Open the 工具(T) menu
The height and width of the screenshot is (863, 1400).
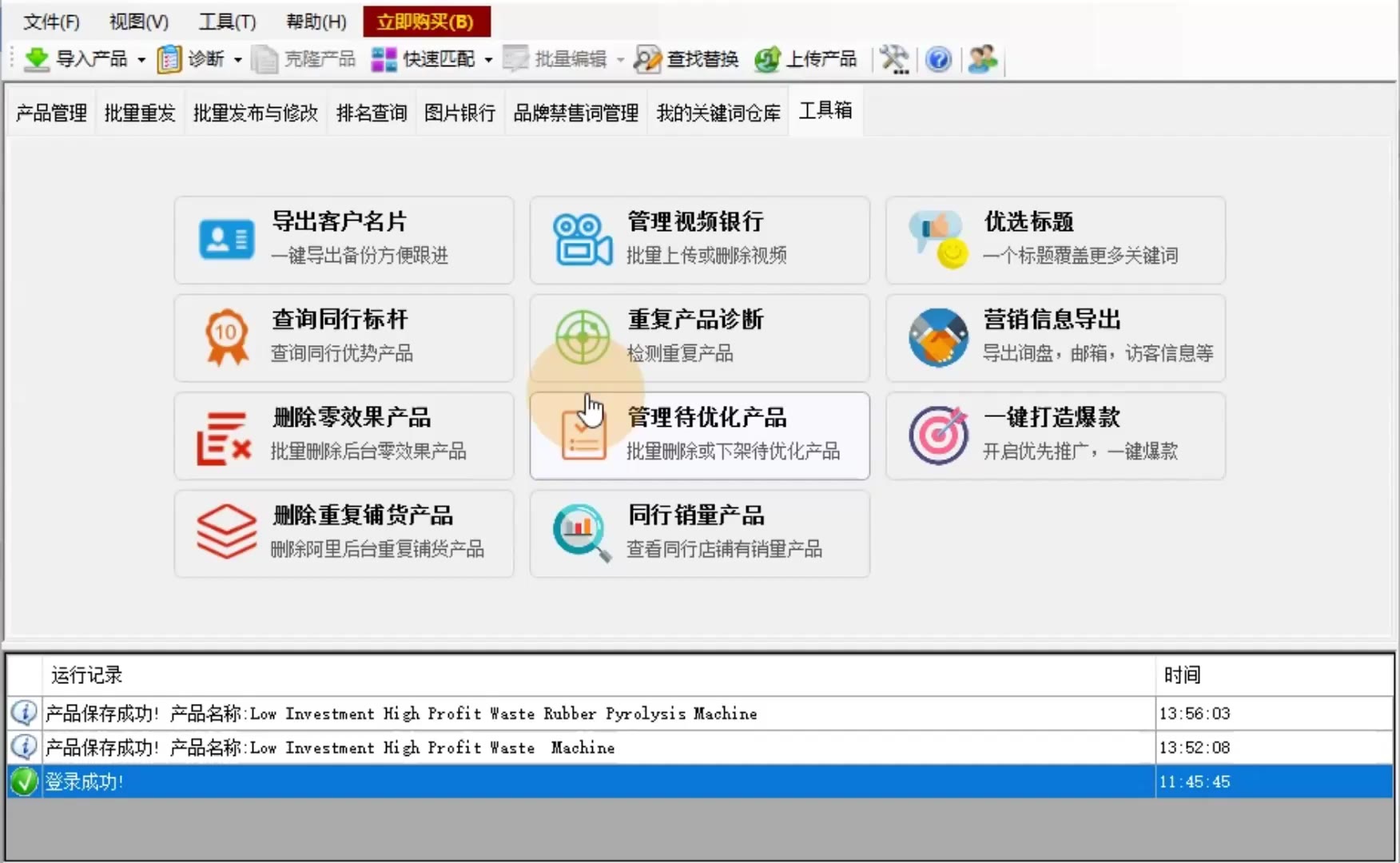click(227, 22)
